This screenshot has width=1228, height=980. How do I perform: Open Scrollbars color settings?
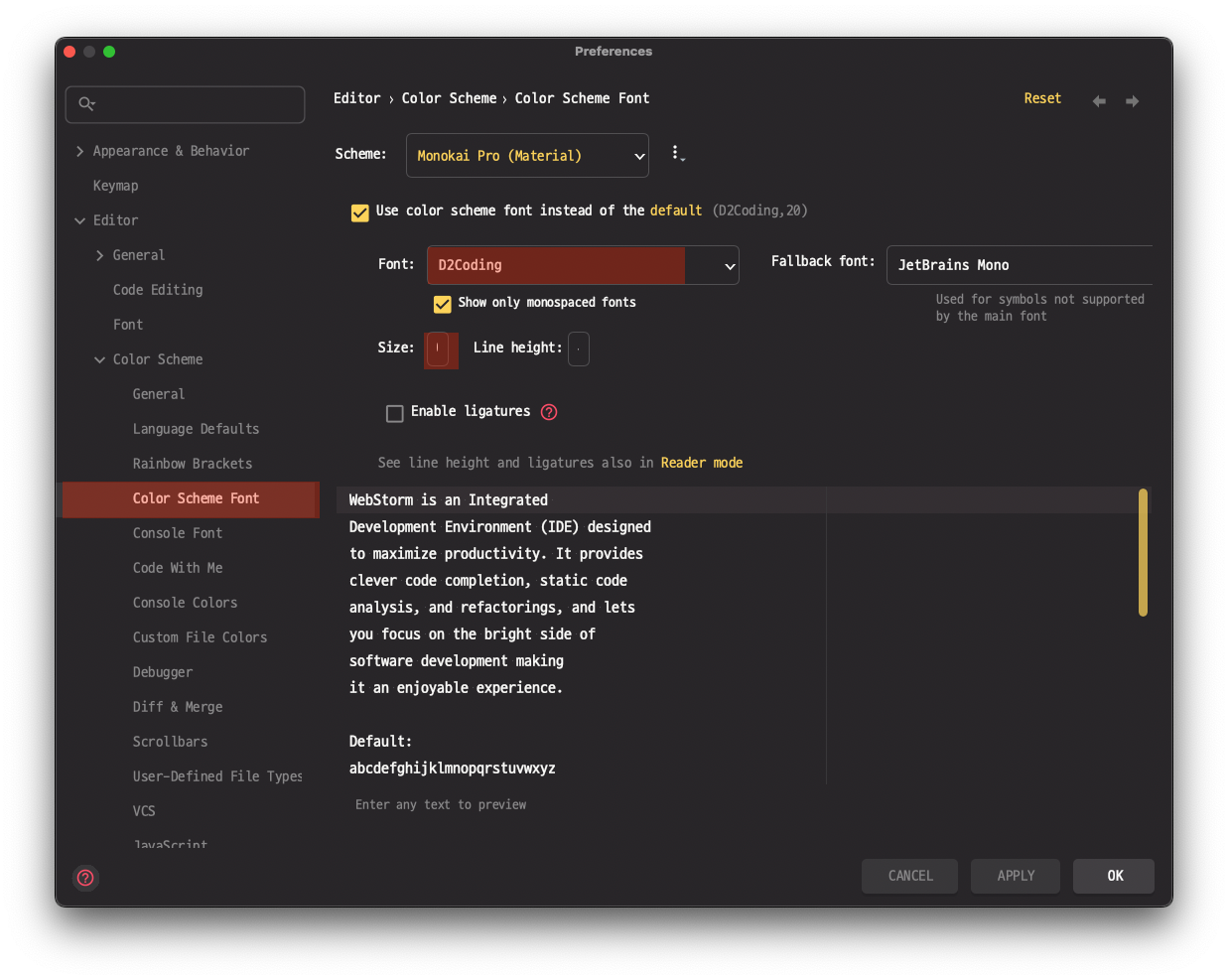tap(170, 742)
